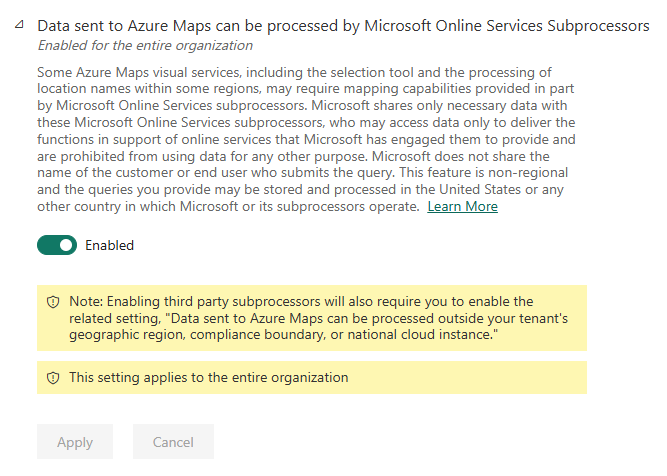Open the Learn More link

[x=462, y=206]
